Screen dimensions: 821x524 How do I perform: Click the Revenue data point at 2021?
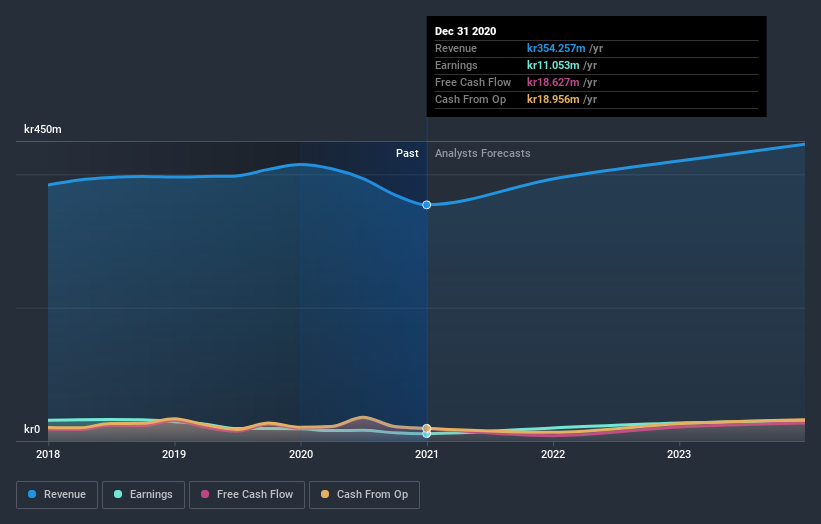point(427,205)
